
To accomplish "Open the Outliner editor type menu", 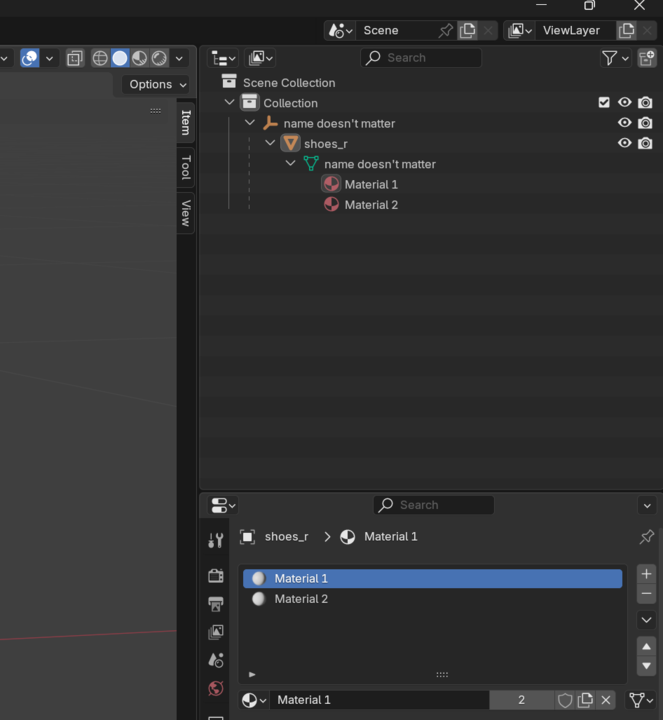I will 223,58.
